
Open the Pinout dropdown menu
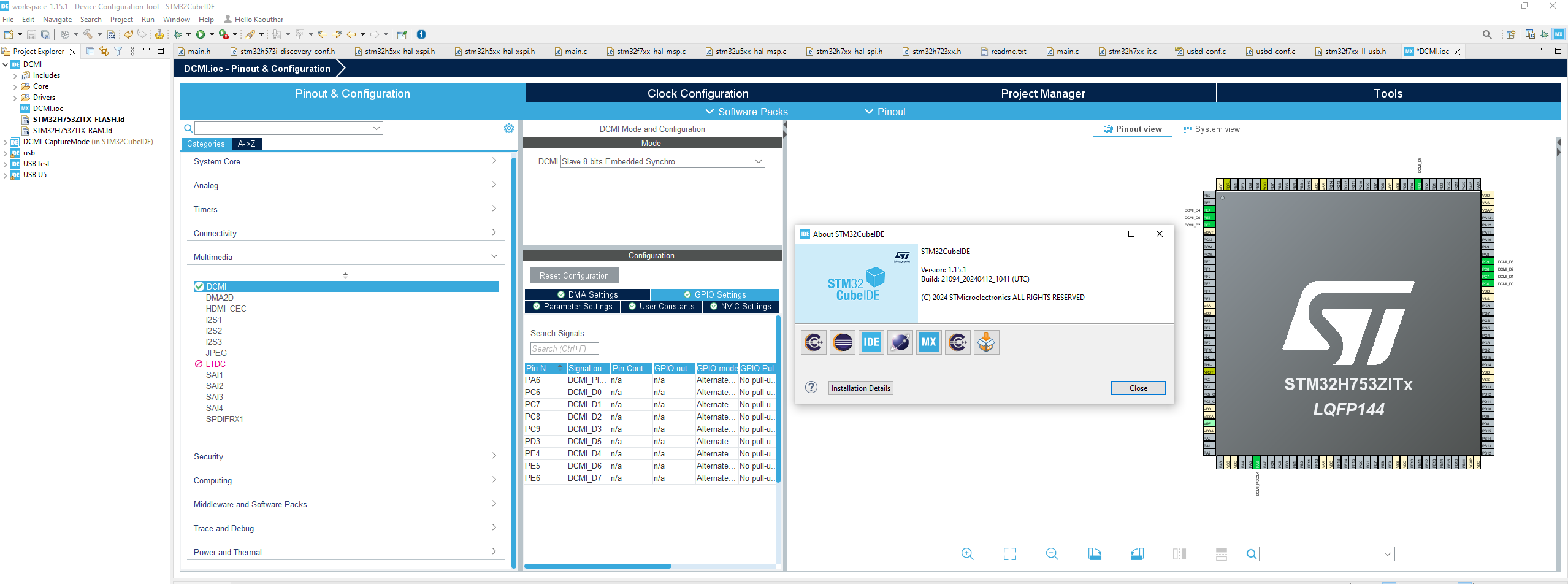885,112
